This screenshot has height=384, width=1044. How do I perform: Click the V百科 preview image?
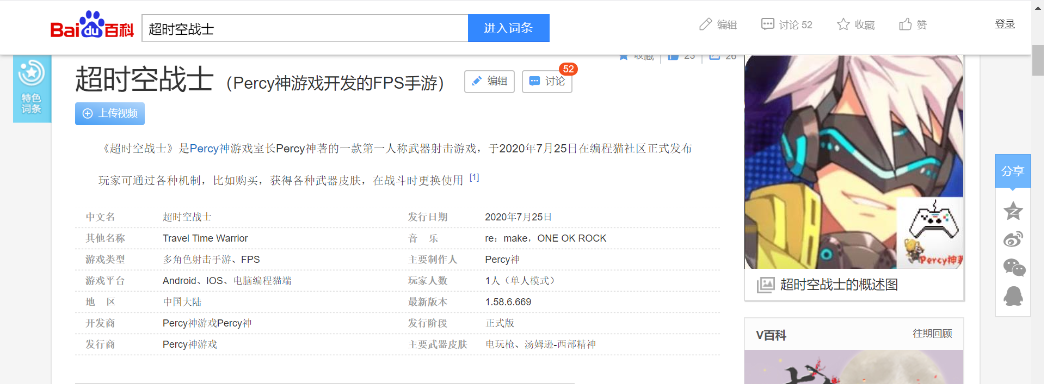[854, 367]
